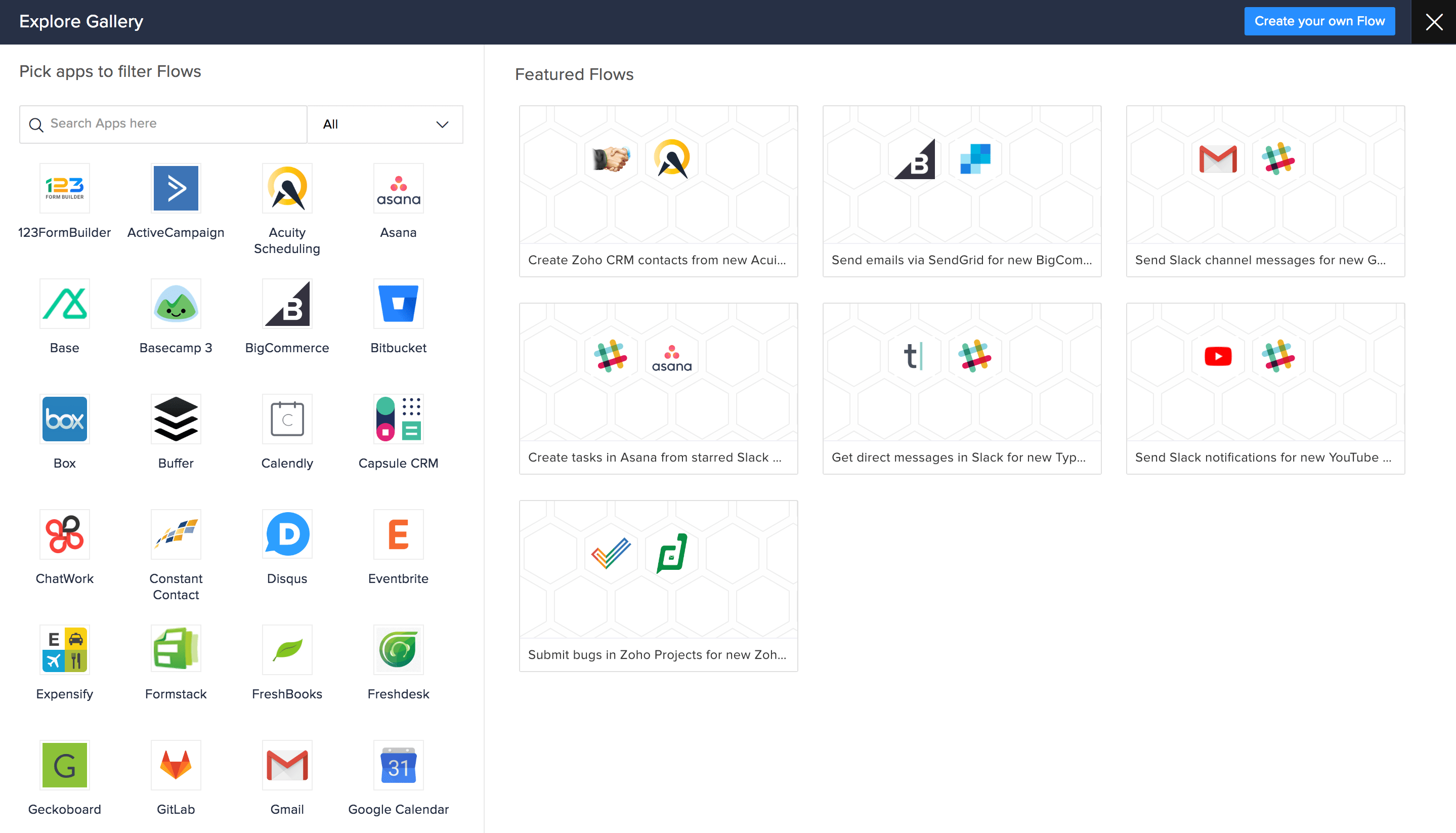This screenshot has width=1456, height=833.
Task: Close the Explore Gallery panel
Action: click(x=1433, y=22)
